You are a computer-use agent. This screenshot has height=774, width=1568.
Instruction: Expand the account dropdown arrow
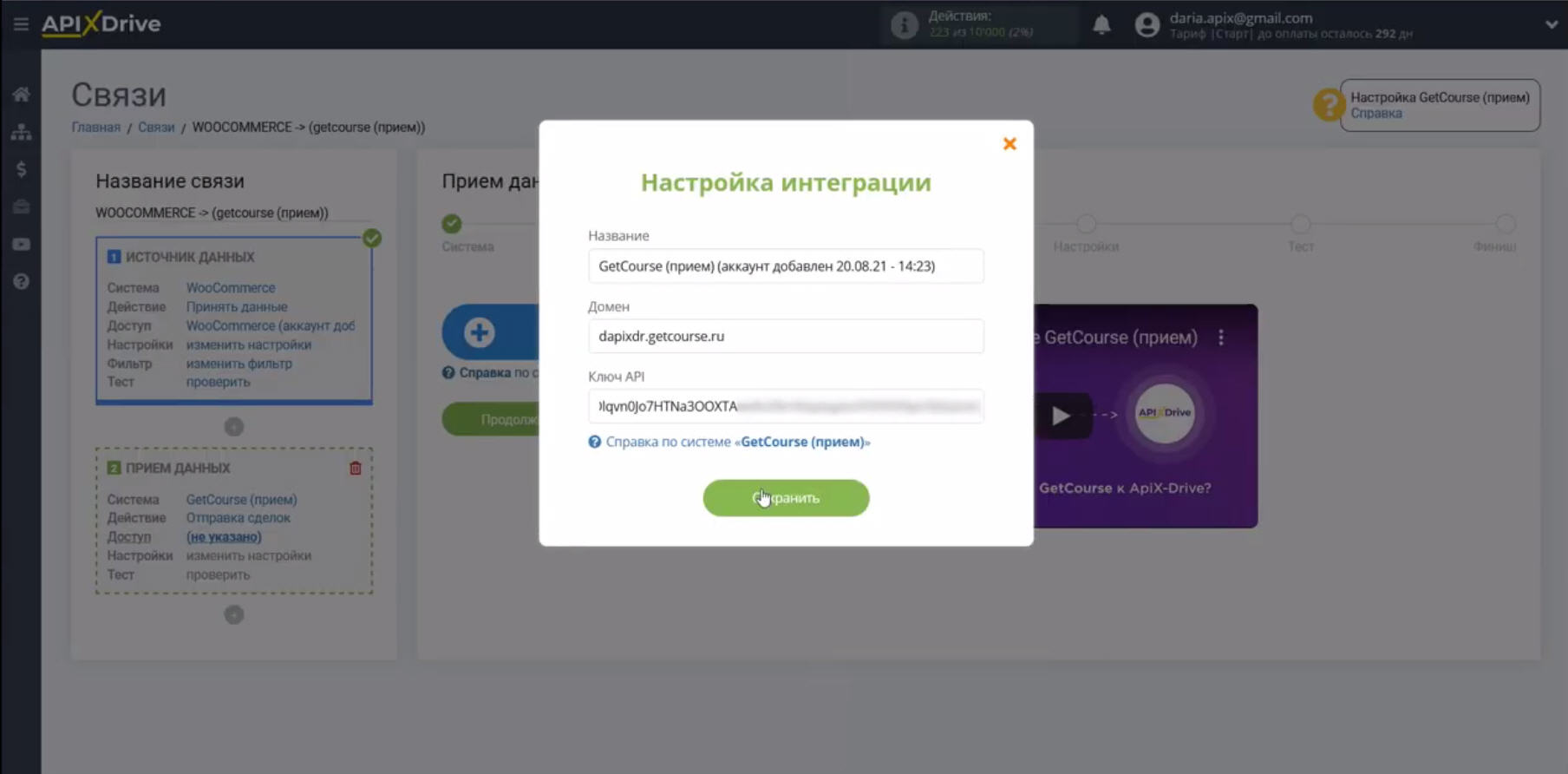pyautogui.click(x=1552, y=24)
